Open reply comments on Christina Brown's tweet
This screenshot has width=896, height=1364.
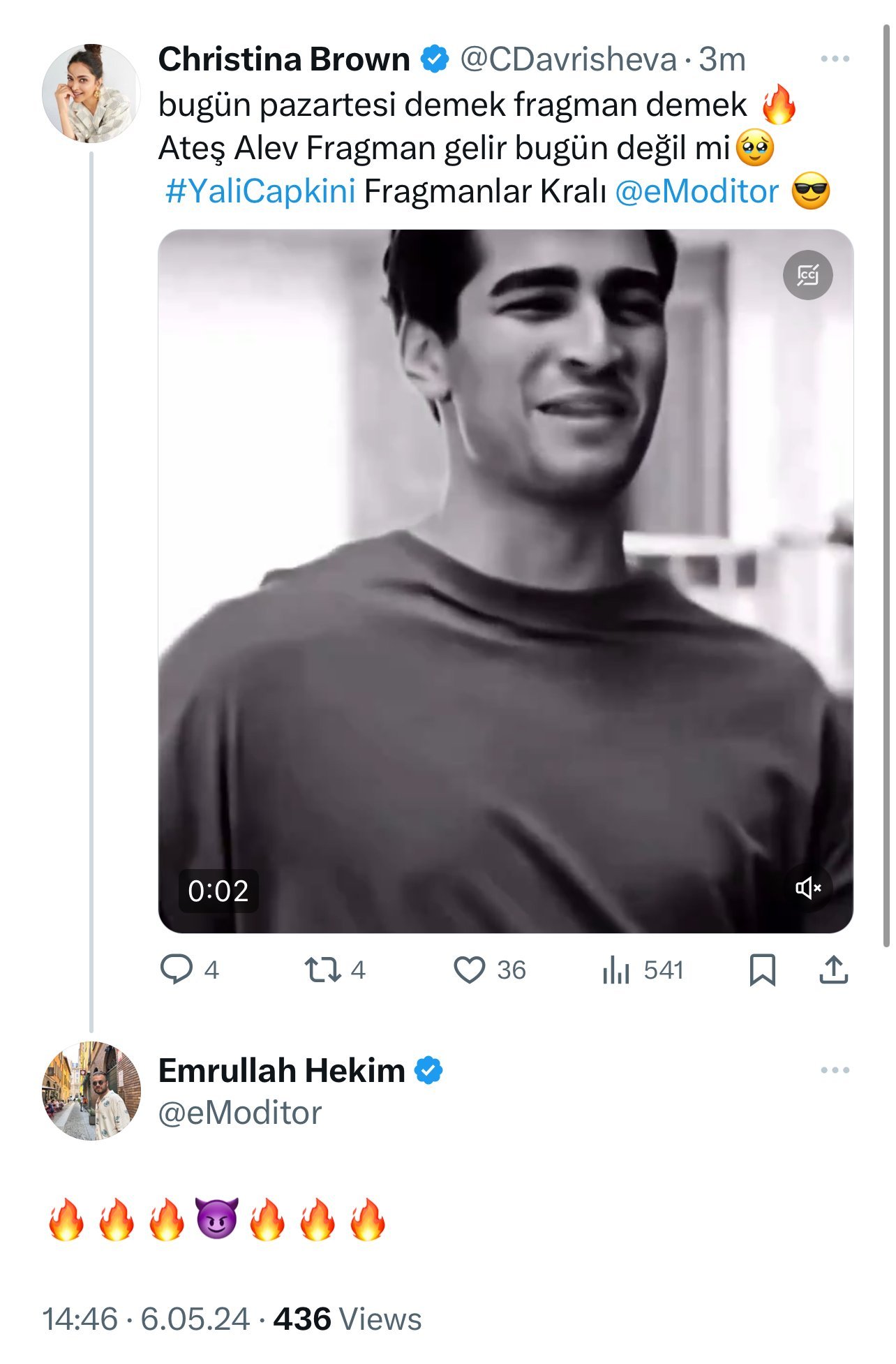[177, 970]
